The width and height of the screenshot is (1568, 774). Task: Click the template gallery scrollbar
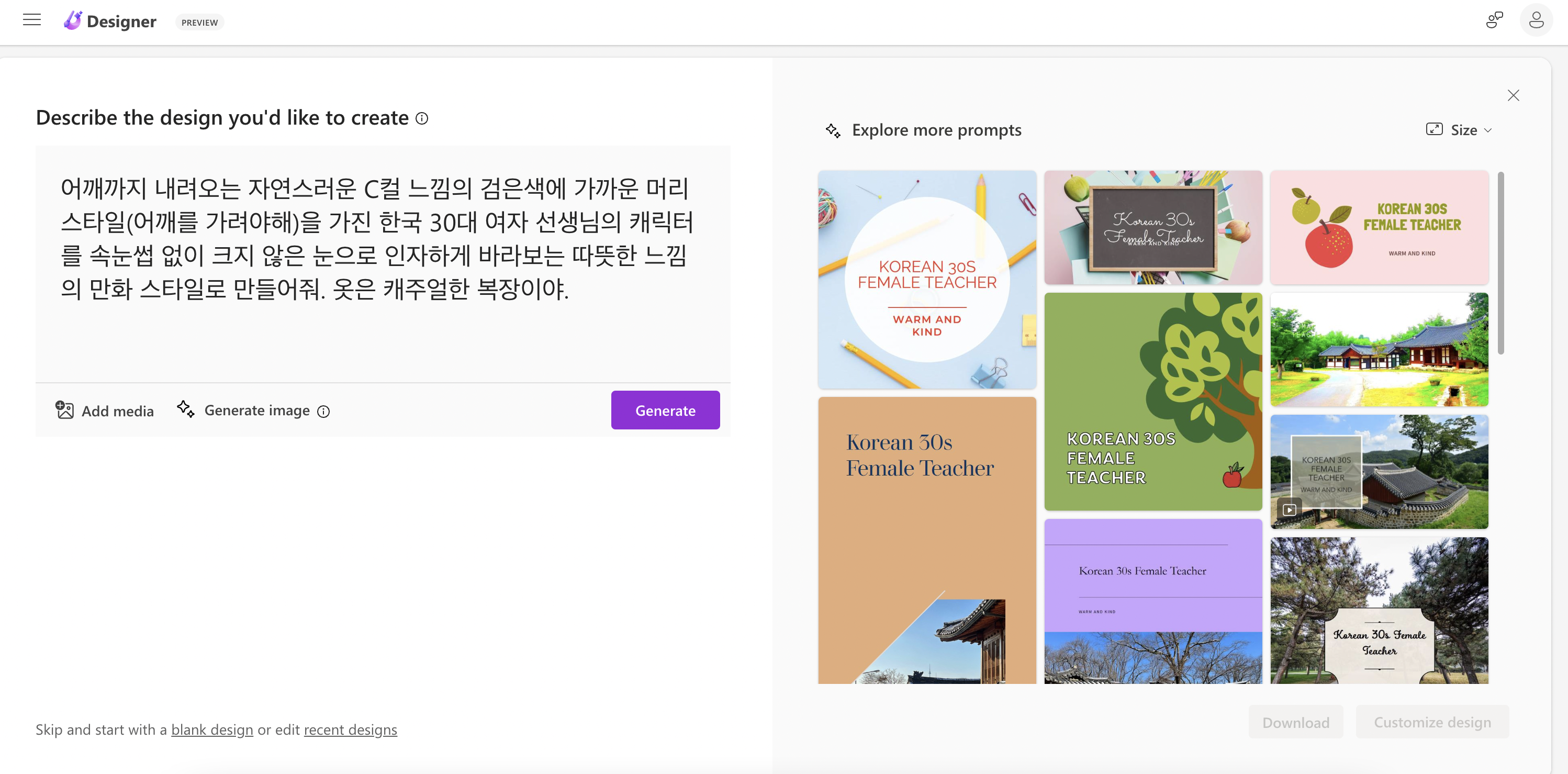1500,263
